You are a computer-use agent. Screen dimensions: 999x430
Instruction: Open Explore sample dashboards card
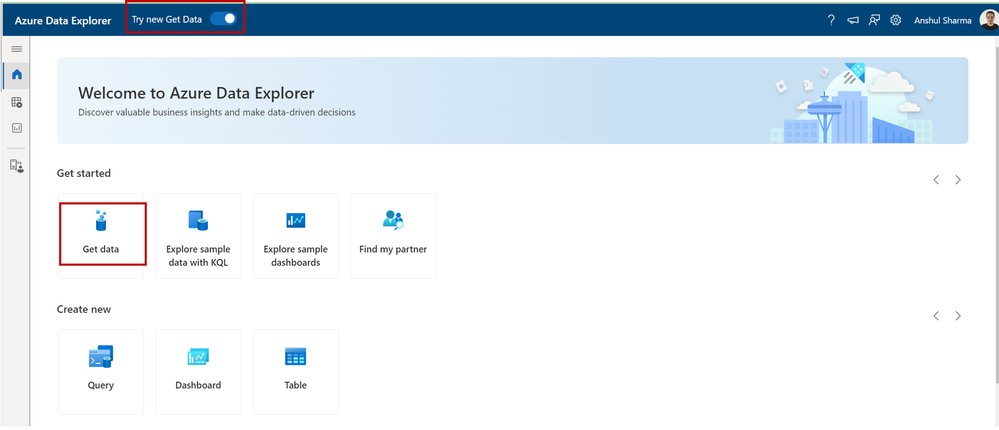click(296, 236)
